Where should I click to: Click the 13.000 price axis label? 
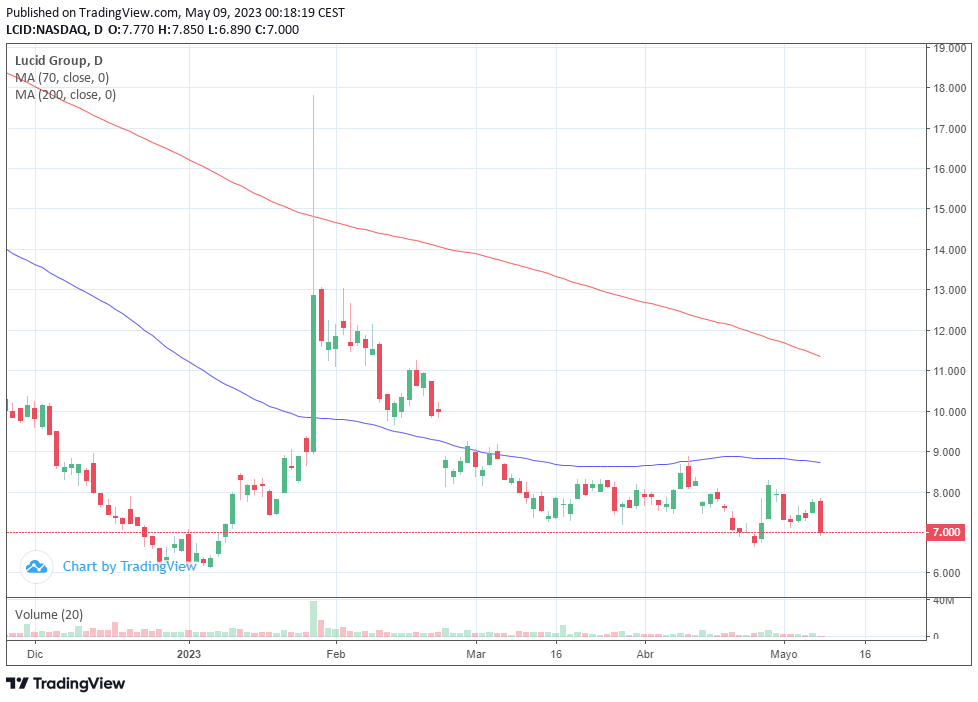[950, 290]
